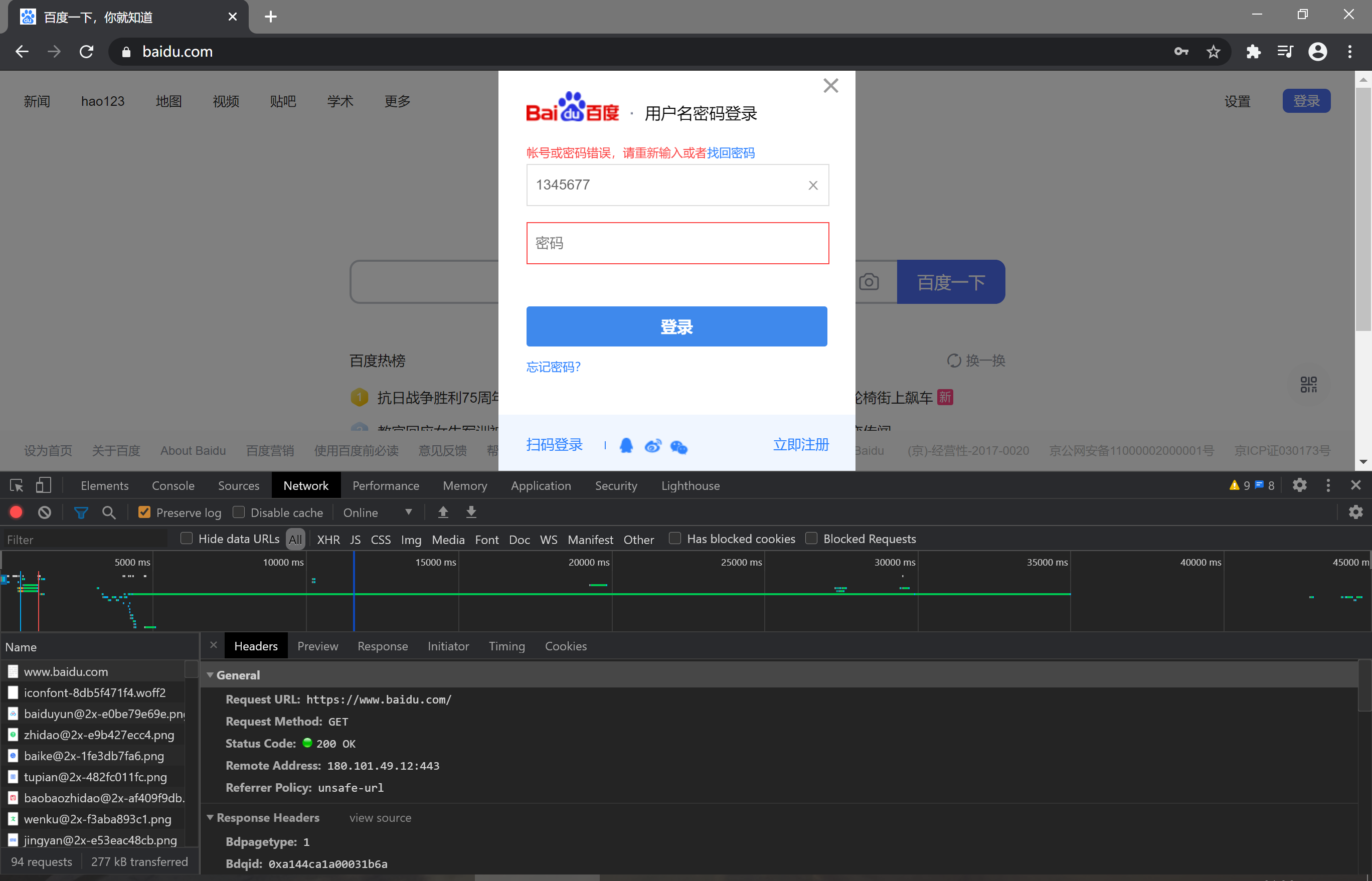Filter requests by XHR type

pos(328,540)
